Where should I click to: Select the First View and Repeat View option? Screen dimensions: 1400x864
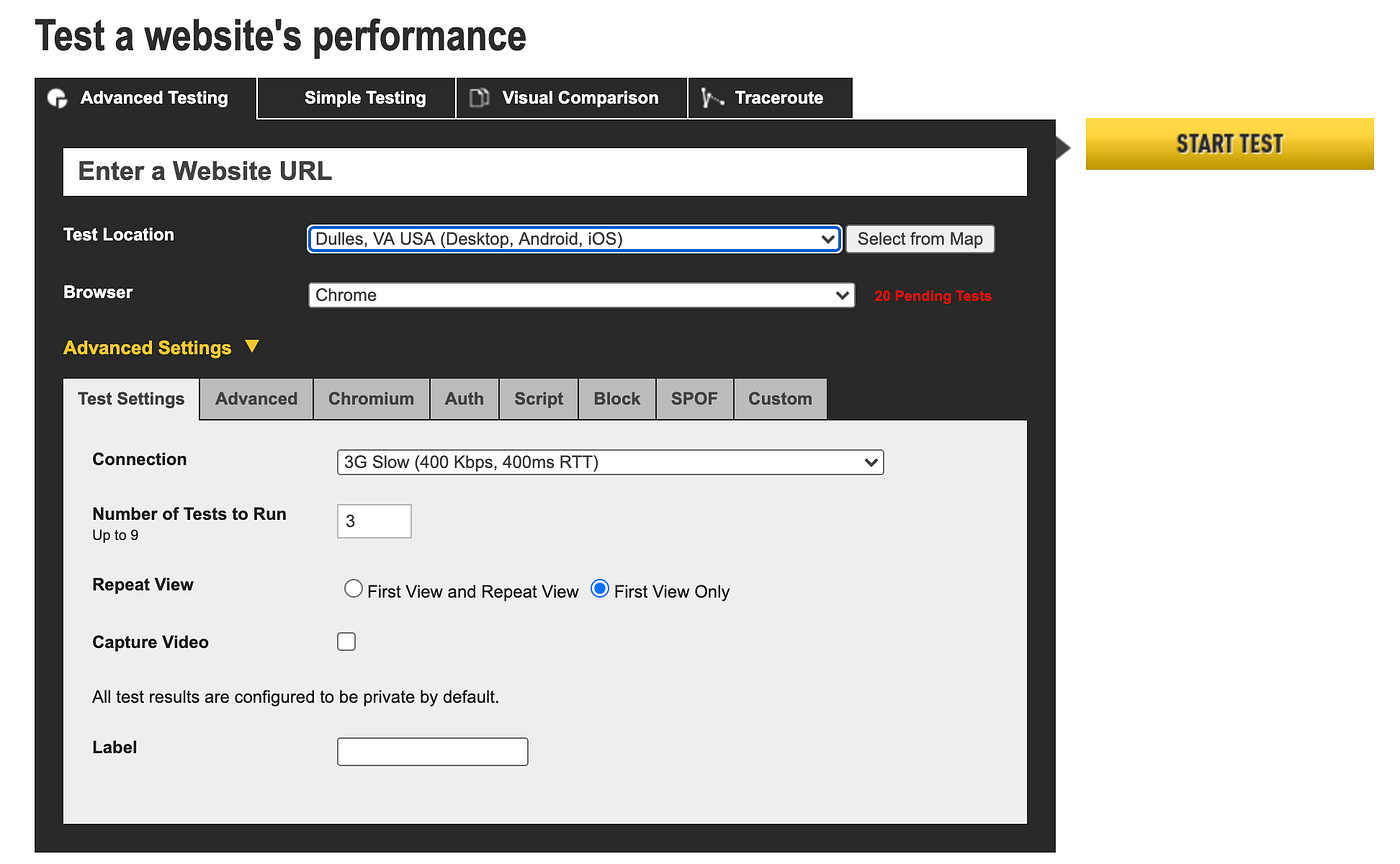353,589
